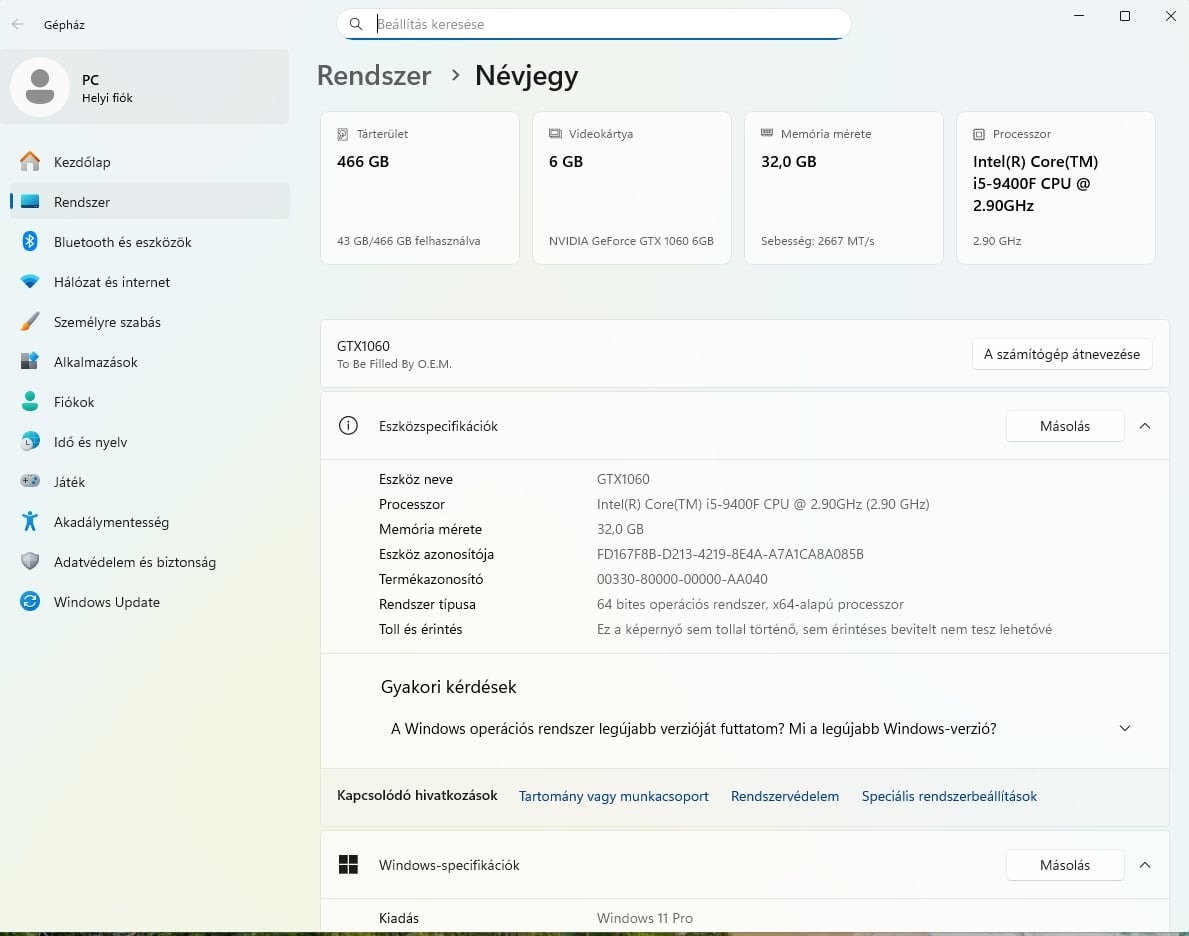Open Tartomány vagy munkacsoport link
The width and height of the screenshot is (1189, 936).
613,797
